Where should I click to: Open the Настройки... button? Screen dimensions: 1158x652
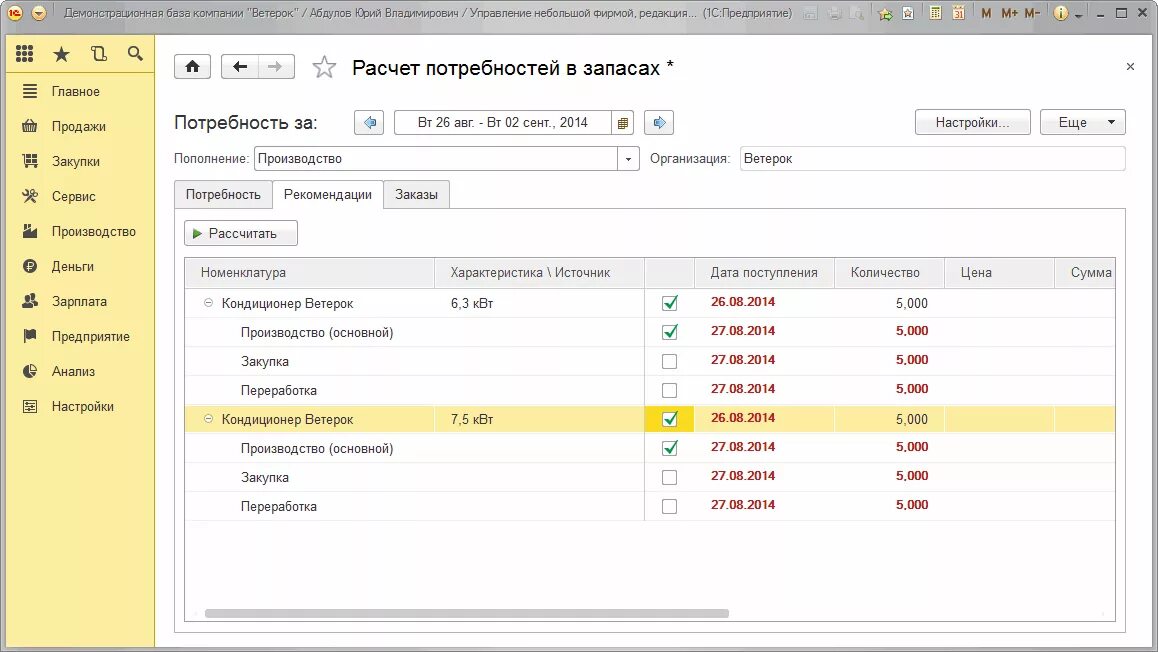[972, 122]
